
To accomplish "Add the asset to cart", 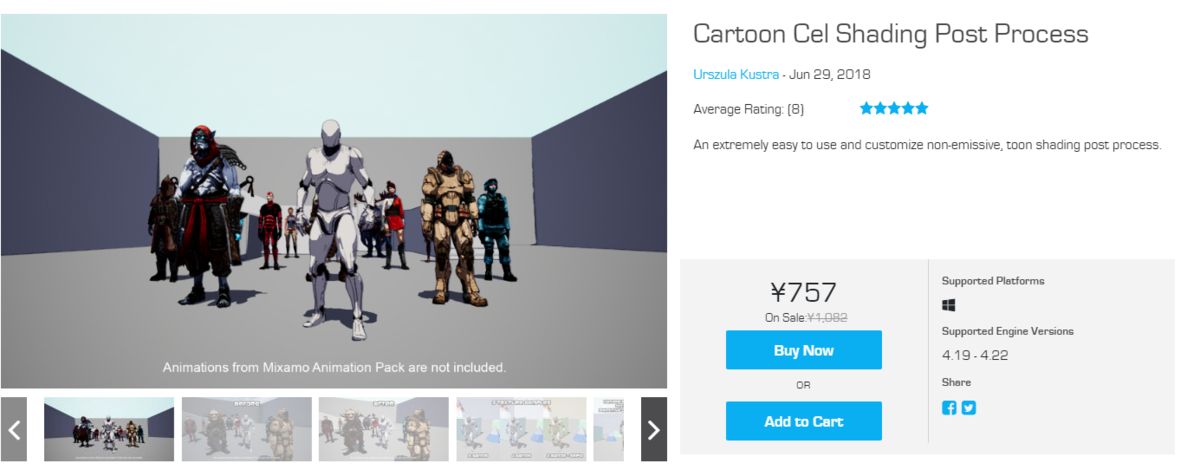I will (x=803, y=421).
